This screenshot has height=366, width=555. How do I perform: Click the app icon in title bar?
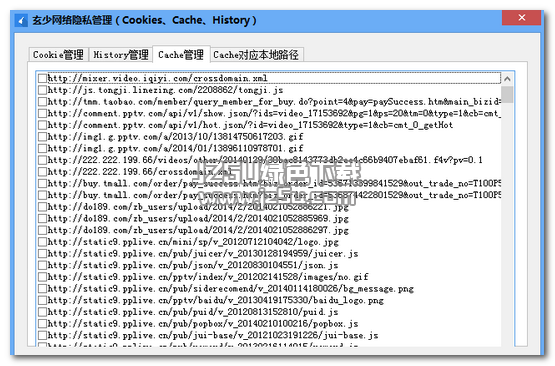tap(21, 21)
